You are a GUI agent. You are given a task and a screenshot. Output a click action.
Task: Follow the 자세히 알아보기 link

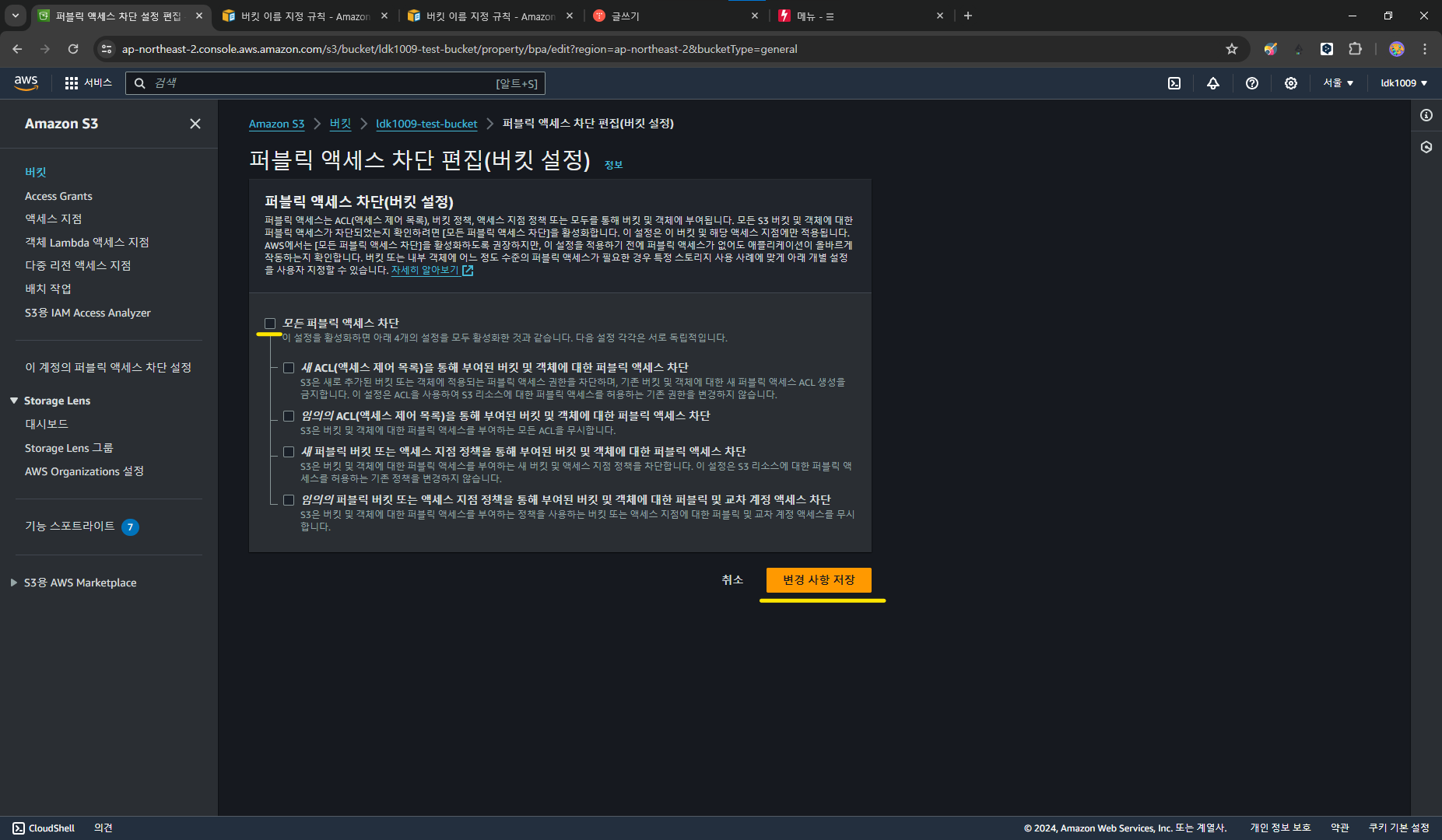pyautogui.click(x=425, y=270)
